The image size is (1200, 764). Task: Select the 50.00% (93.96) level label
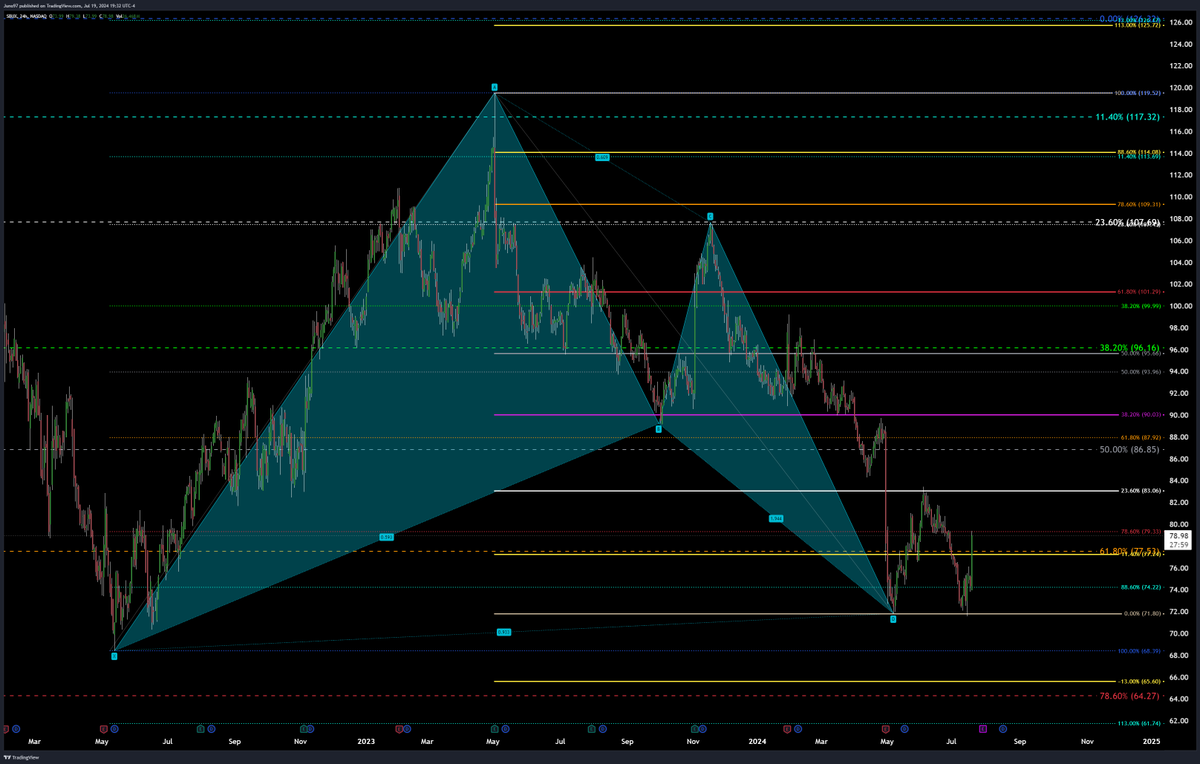click(1141, 372)
